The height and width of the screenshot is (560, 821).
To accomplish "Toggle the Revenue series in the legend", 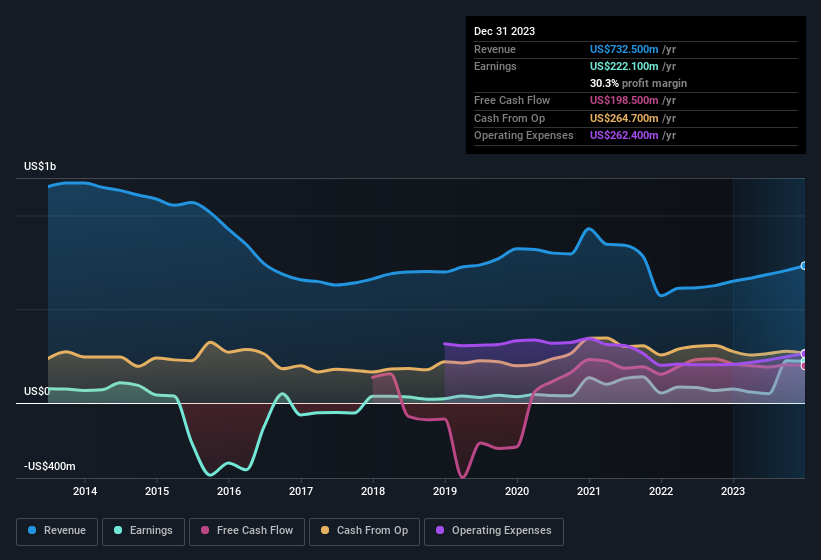I will tap(57, 530).
